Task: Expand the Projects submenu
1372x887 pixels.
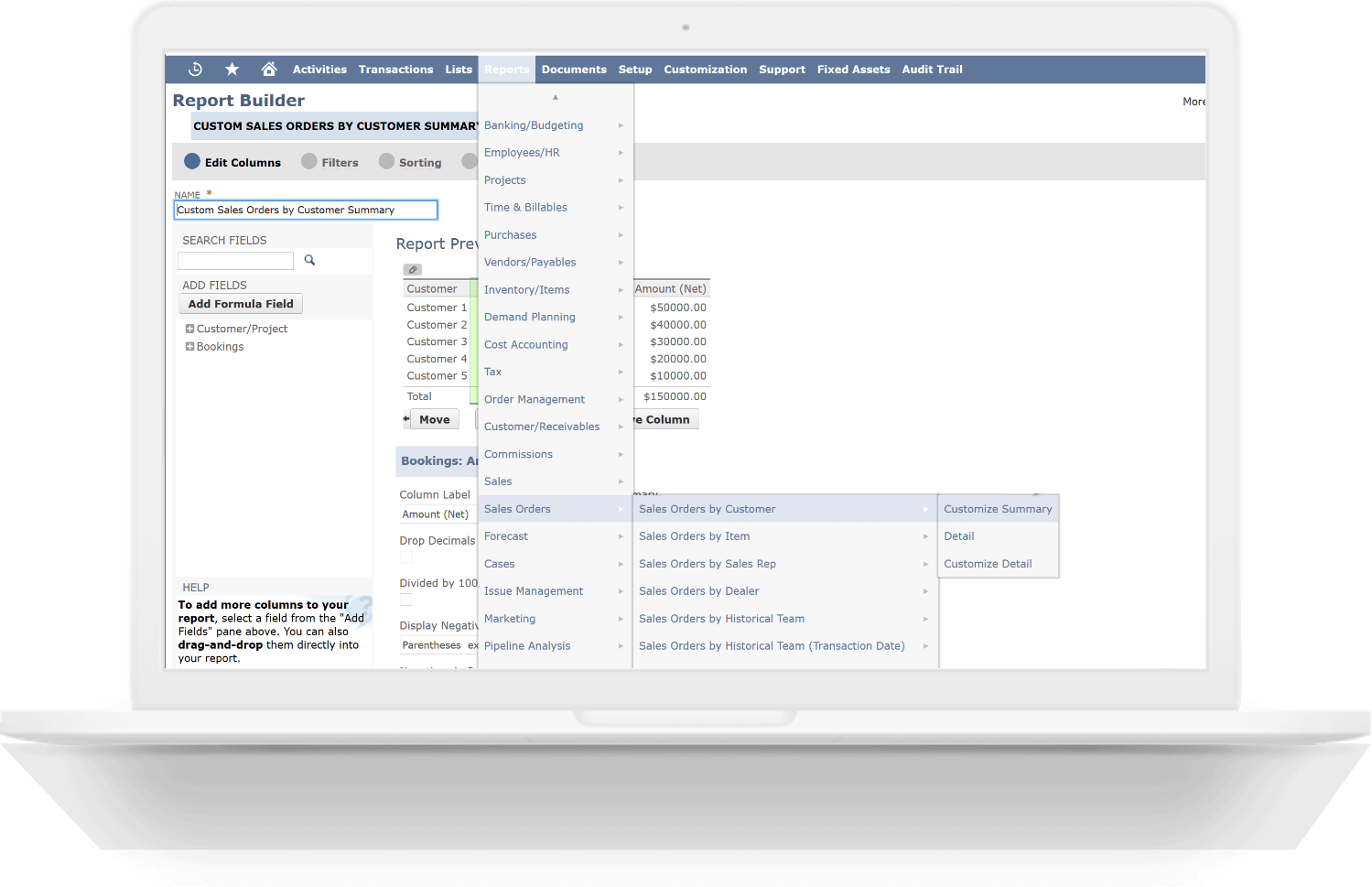Action: [x=555, y=180]
